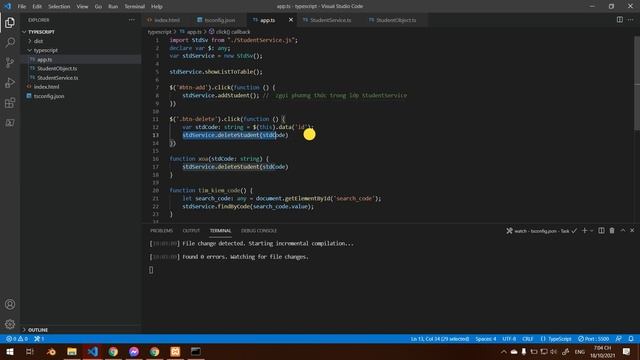Viewport: 640px width, 360px height.
Task: Close the app.ts editor tab
Action: (x=291, y=20)
